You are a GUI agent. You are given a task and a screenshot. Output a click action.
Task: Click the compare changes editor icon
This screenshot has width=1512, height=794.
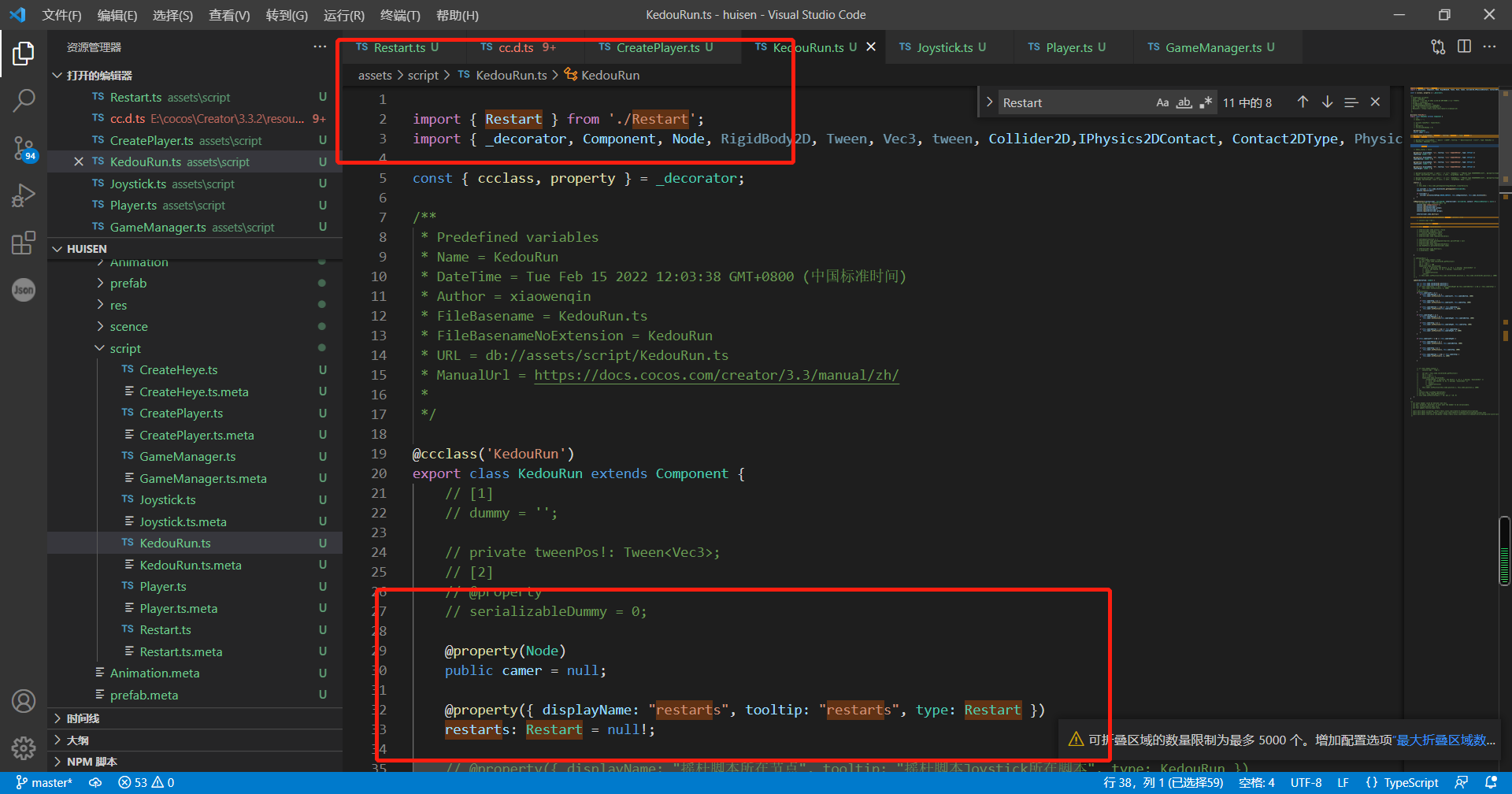tap(1438, 47)
